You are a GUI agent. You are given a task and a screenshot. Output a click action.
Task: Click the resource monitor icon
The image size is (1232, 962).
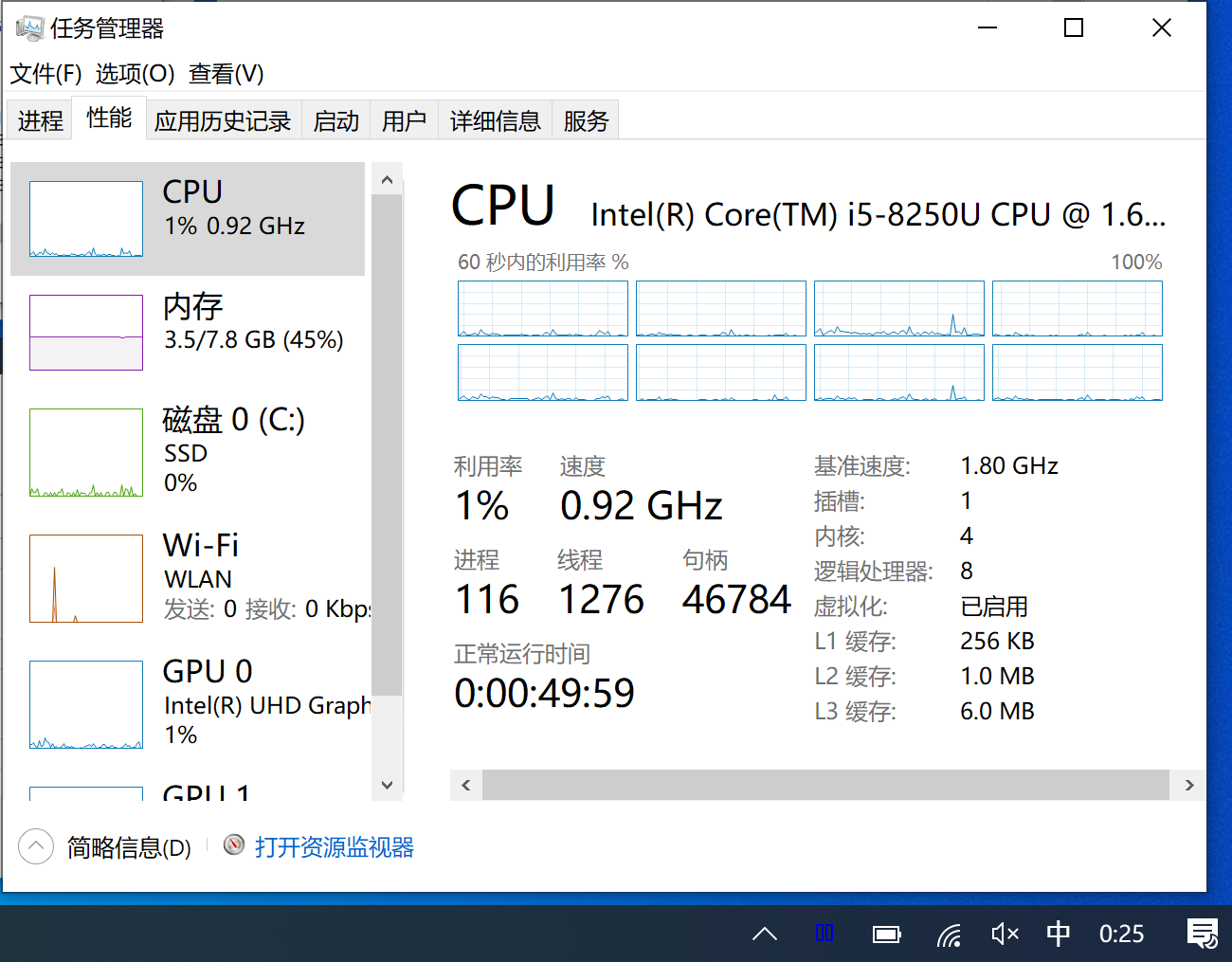click(x=234, y=844)
